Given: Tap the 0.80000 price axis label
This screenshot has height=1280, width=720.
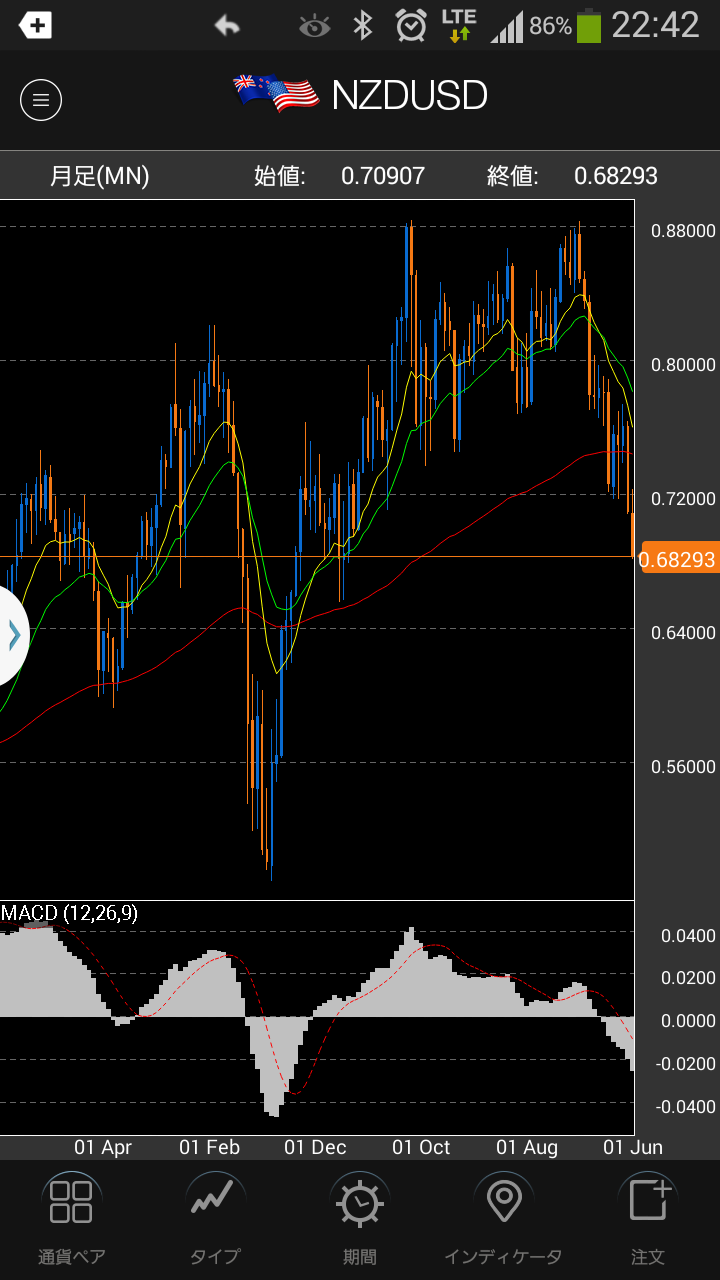Looking at the screenshot, I should 683,365.
